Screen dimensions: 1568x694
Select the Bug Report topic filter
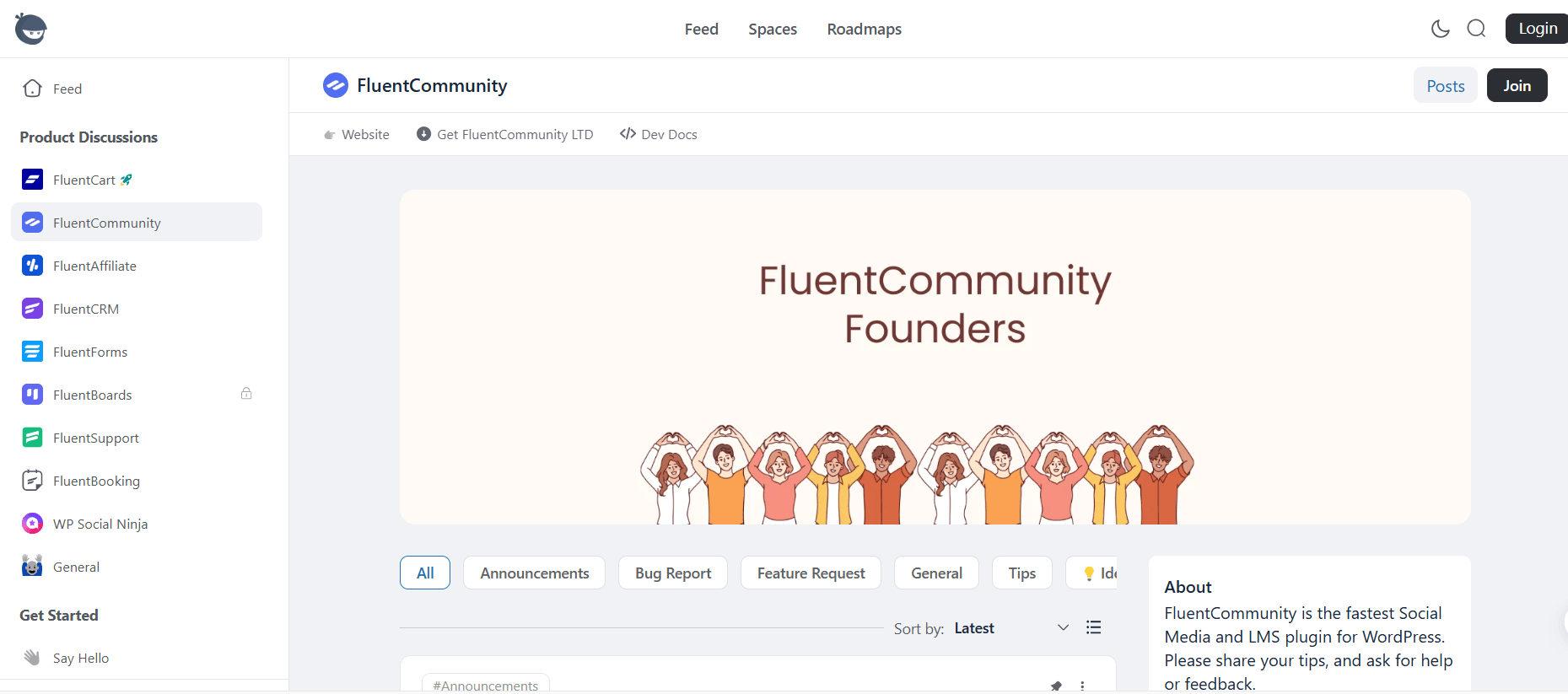coord(673,573)
